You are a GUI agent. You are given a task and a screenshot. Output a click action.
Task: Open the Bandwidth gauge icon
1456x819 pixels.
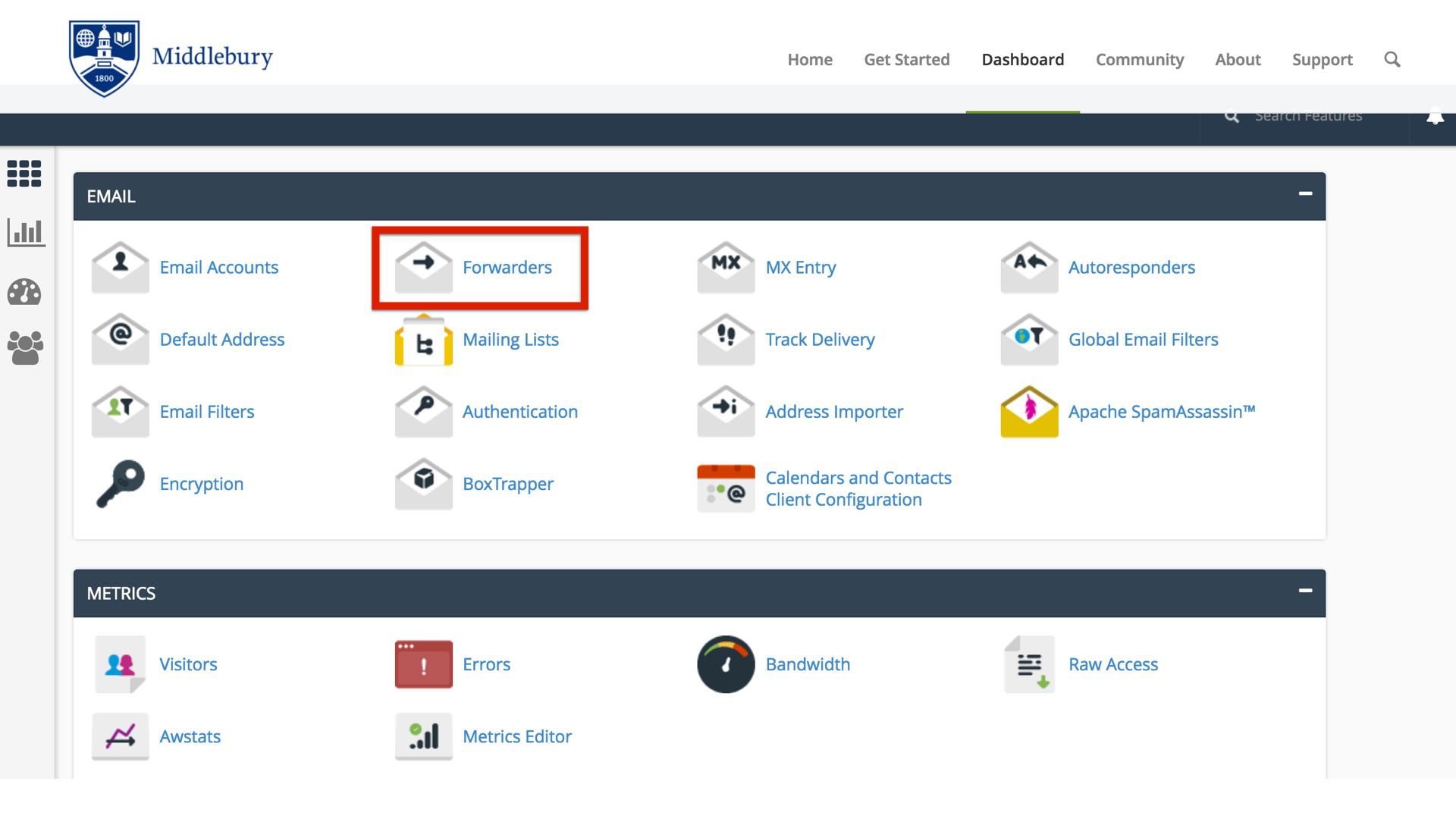(x=726, y=664)
